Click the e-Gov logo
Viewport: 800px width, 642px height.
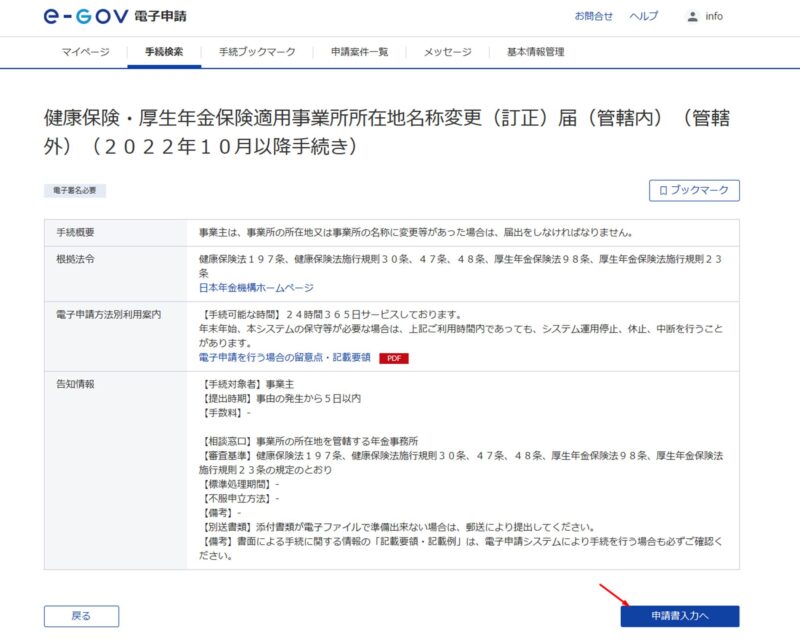tap(115, 16)
